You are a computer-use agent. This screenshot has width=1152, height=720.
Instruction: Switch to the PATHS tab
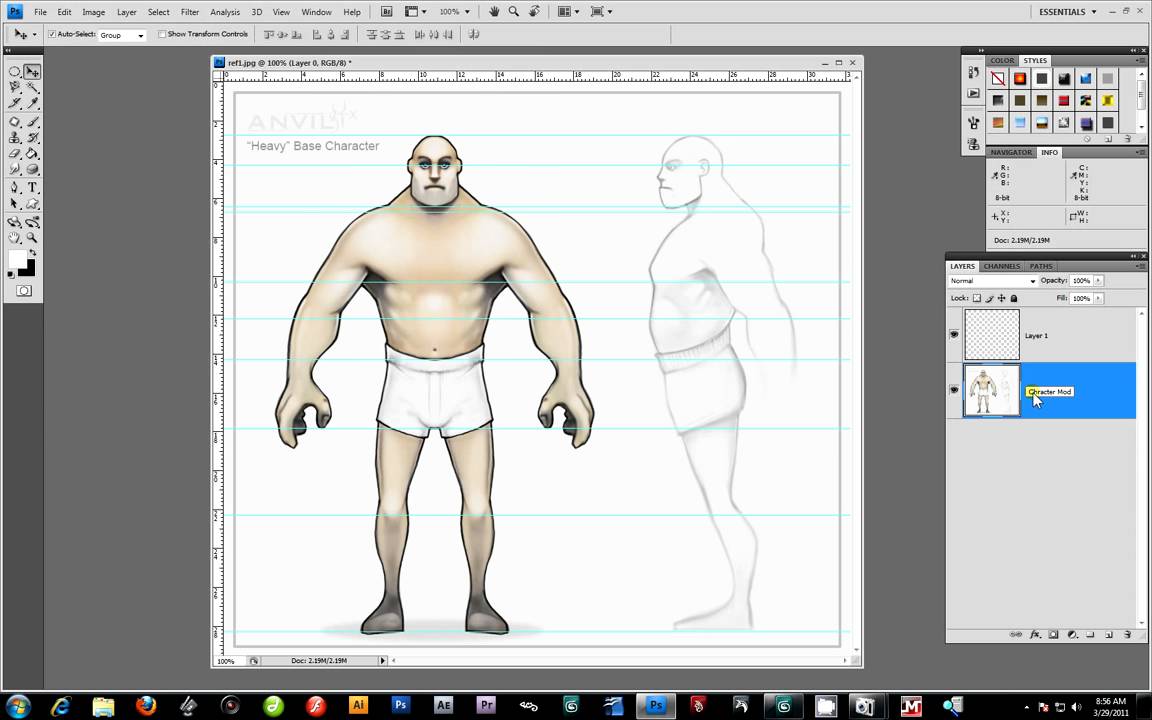tap(1041, 266)
